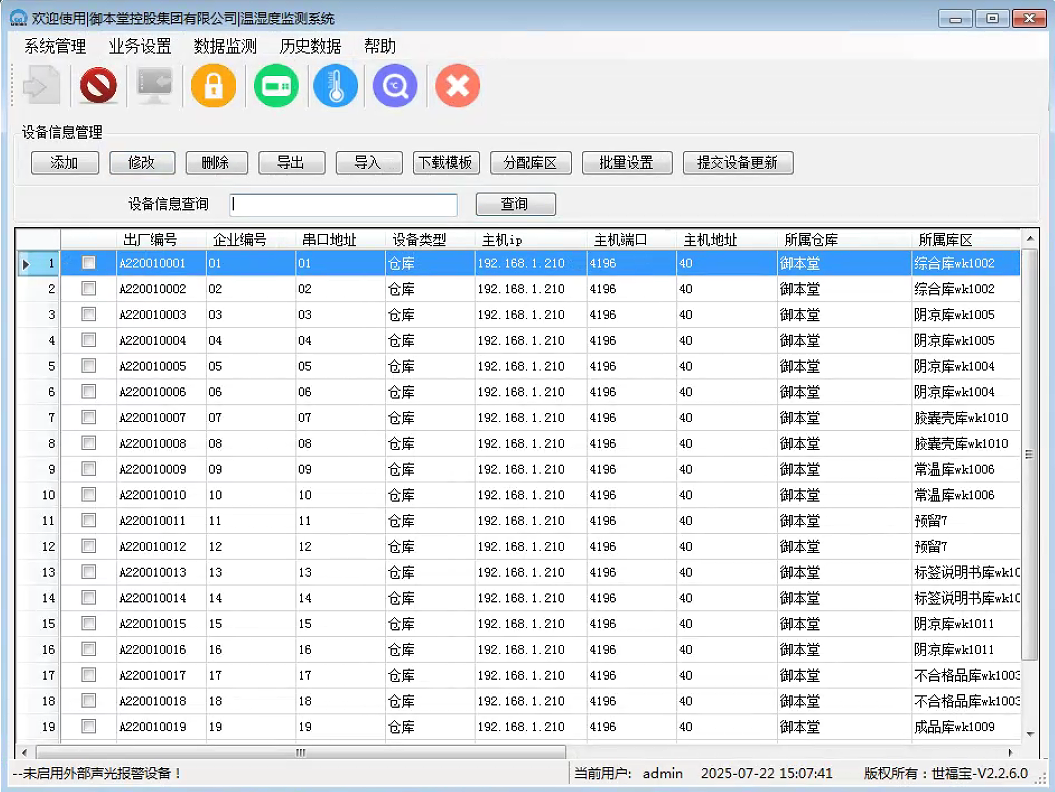Click the gray monitor arrow toolbar icon

coord(155,86)
